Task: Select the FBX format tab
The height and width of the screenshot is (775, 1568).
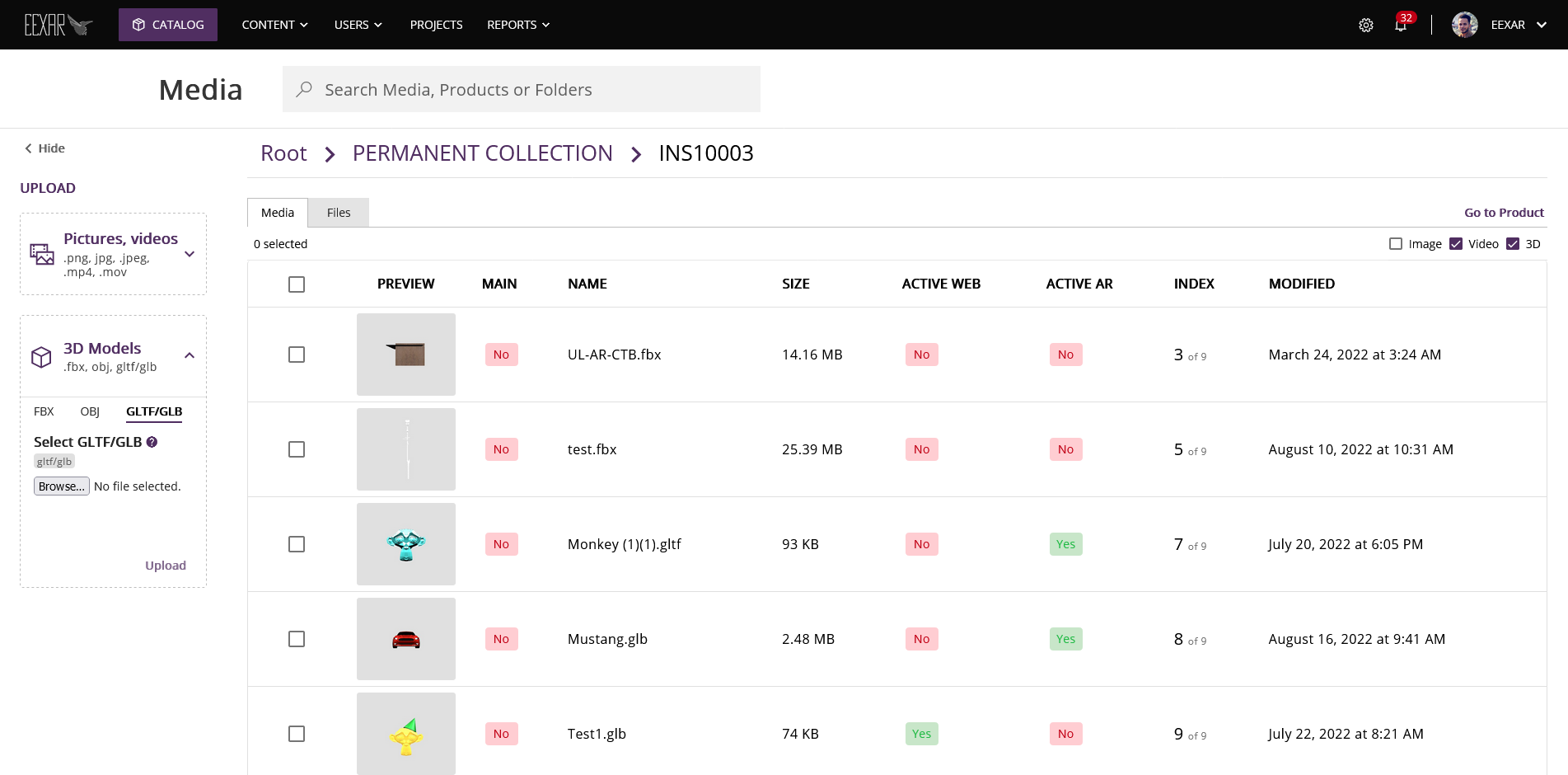Action: (44, 411)
